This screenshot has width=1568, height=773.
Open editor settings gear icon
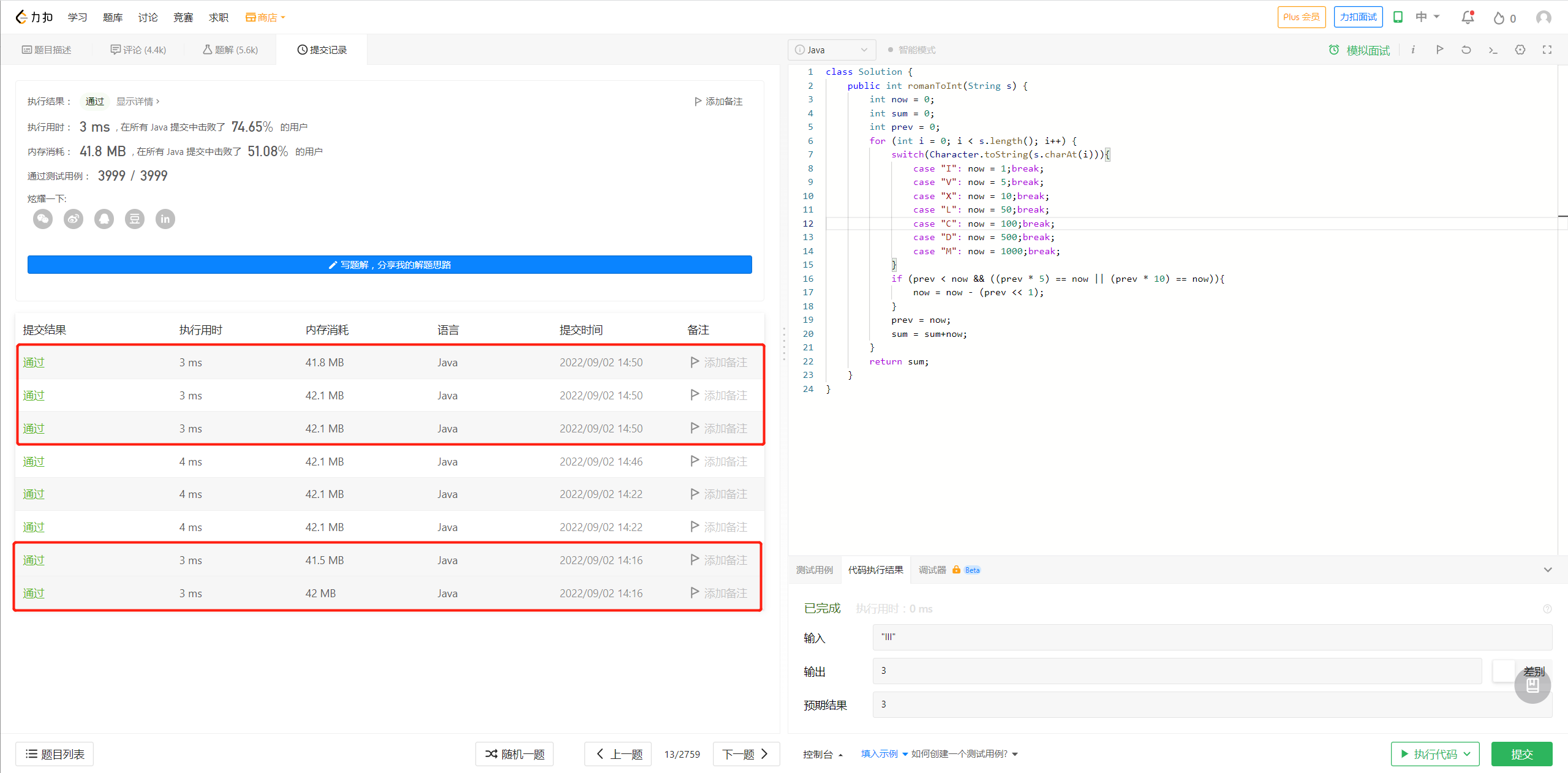click(x=1520, y=50)
